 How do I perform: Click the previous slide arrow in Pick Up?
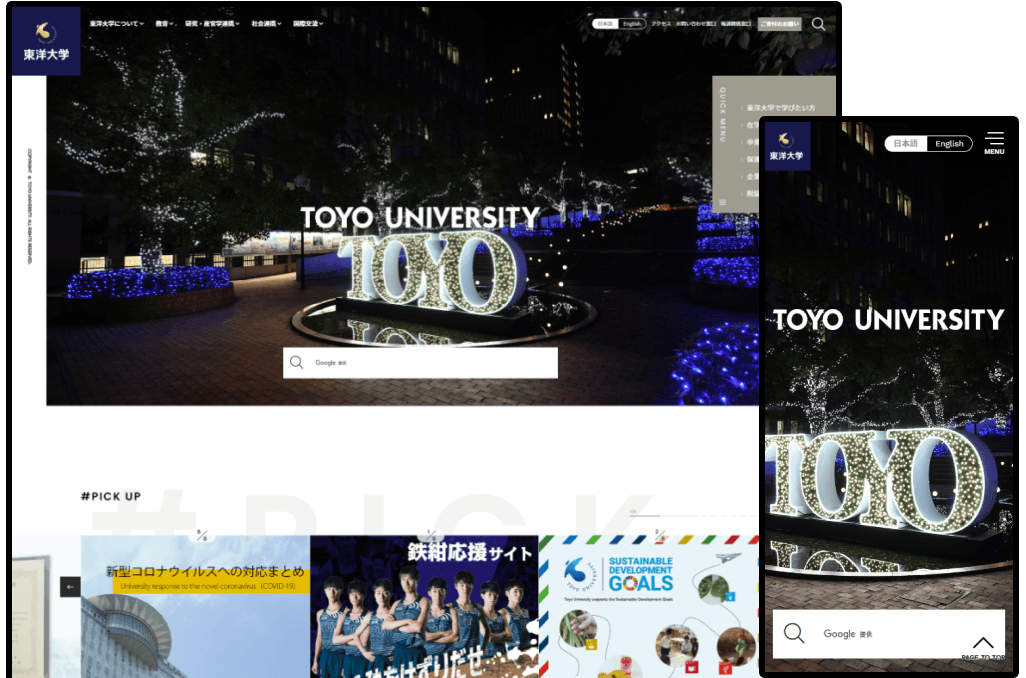pos(70,586)
